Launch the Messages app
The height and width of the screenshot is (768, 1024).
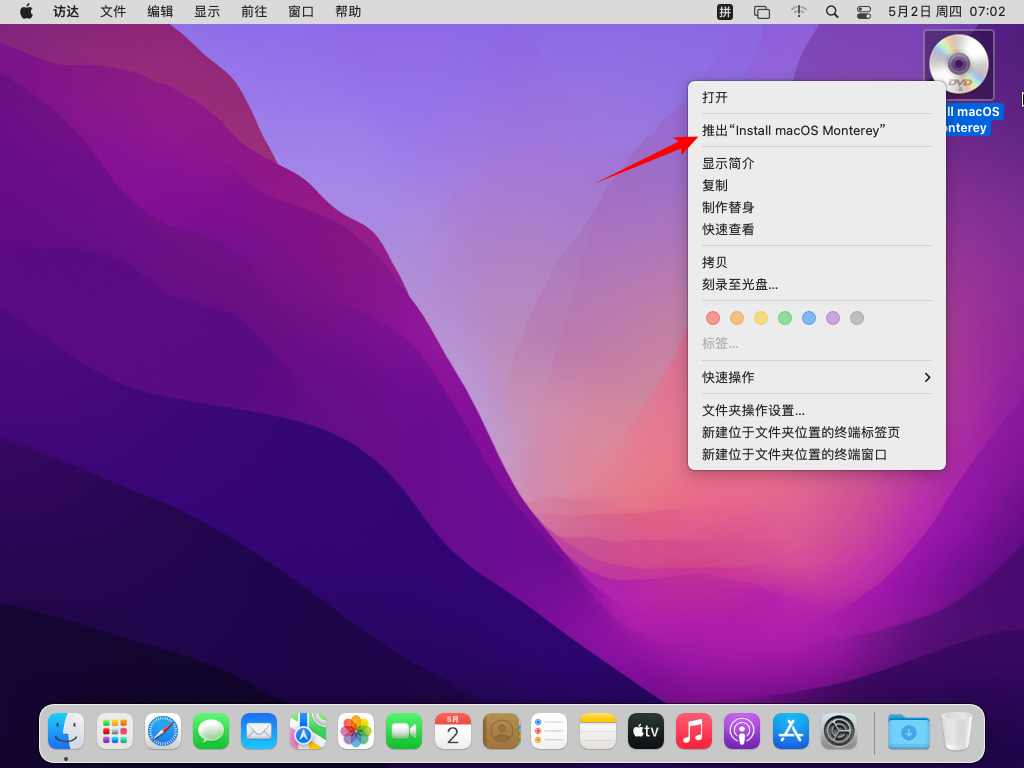click(211, 731)
